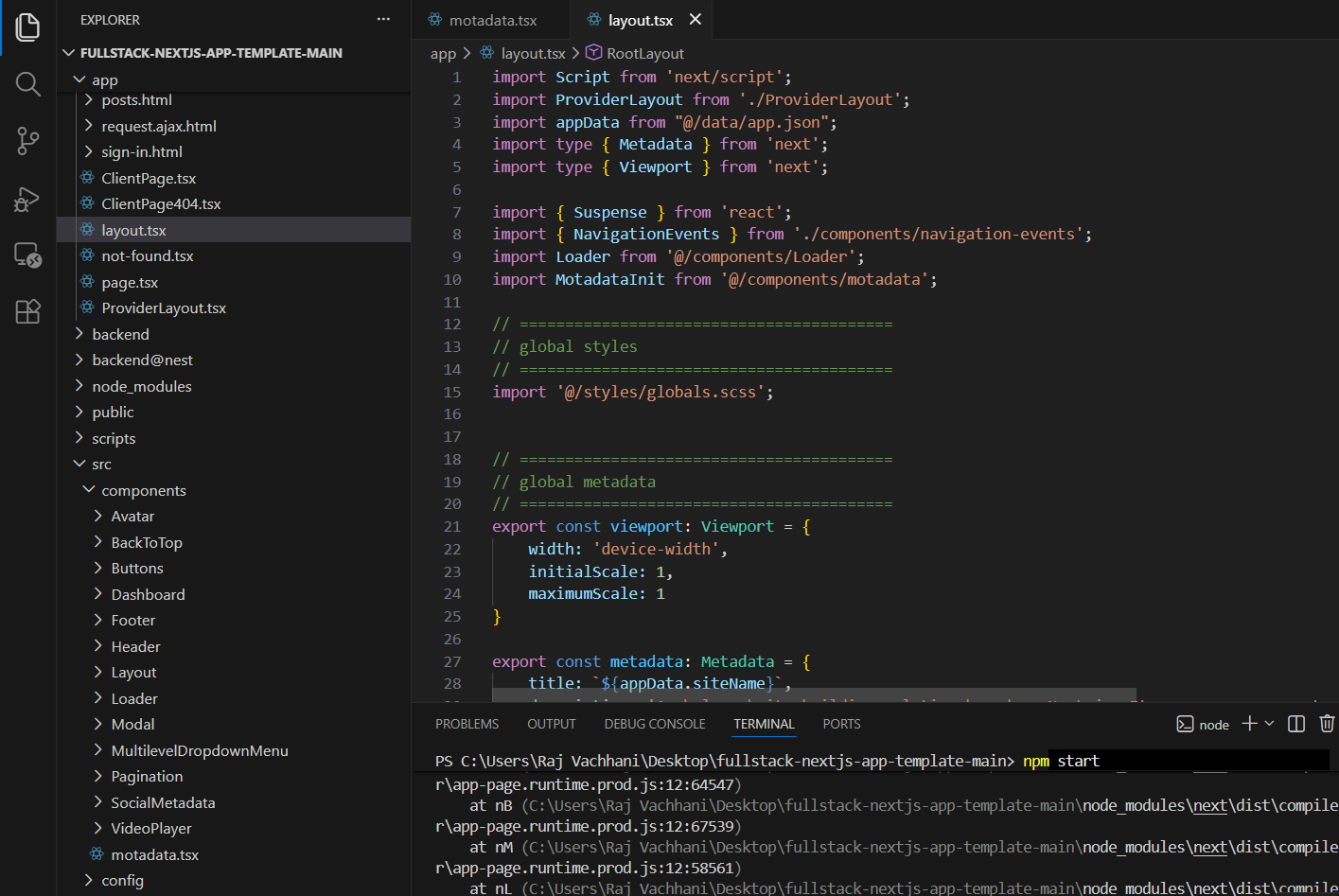The image size is (1339, 896).
Task: Switch to the DEBUG CONSOLE tab
Action: [655, 724]
